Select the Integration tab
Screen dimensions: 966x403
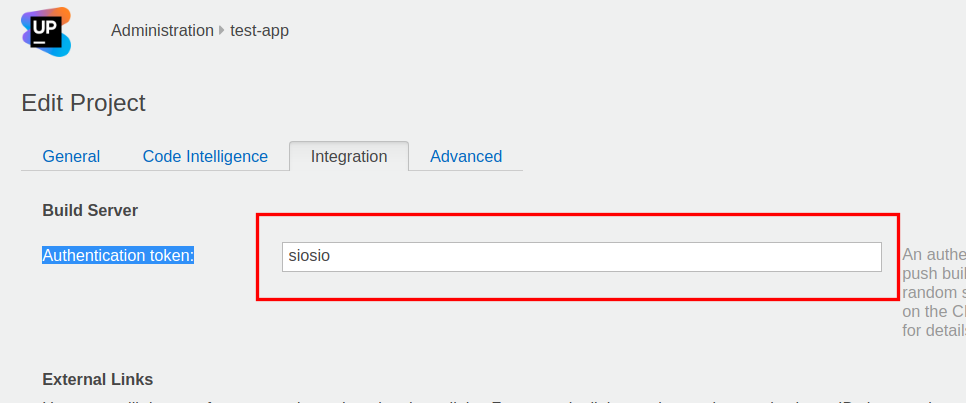tap(349, 156)
